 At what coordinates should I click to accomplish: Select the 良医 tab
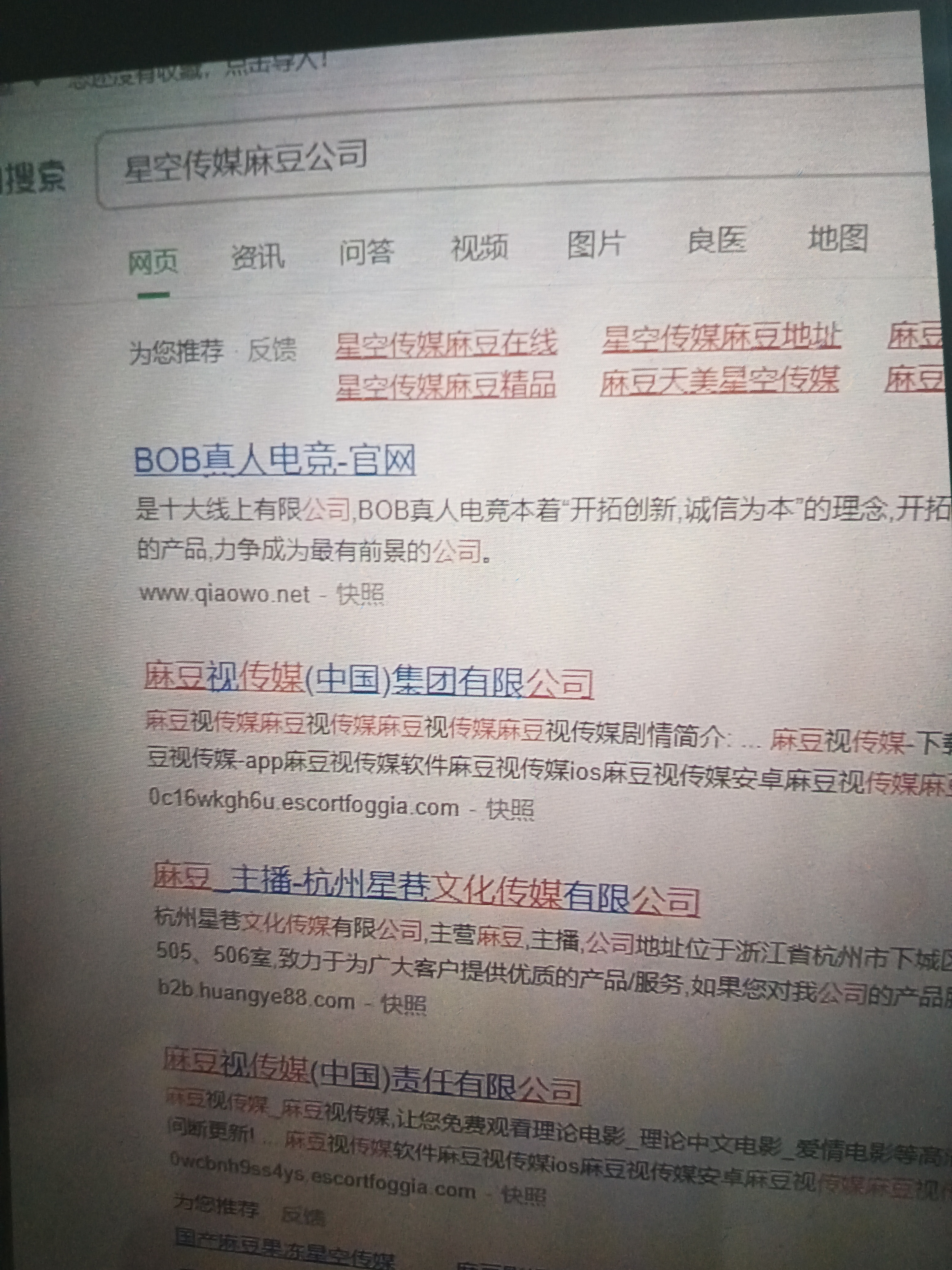[717, 239]
